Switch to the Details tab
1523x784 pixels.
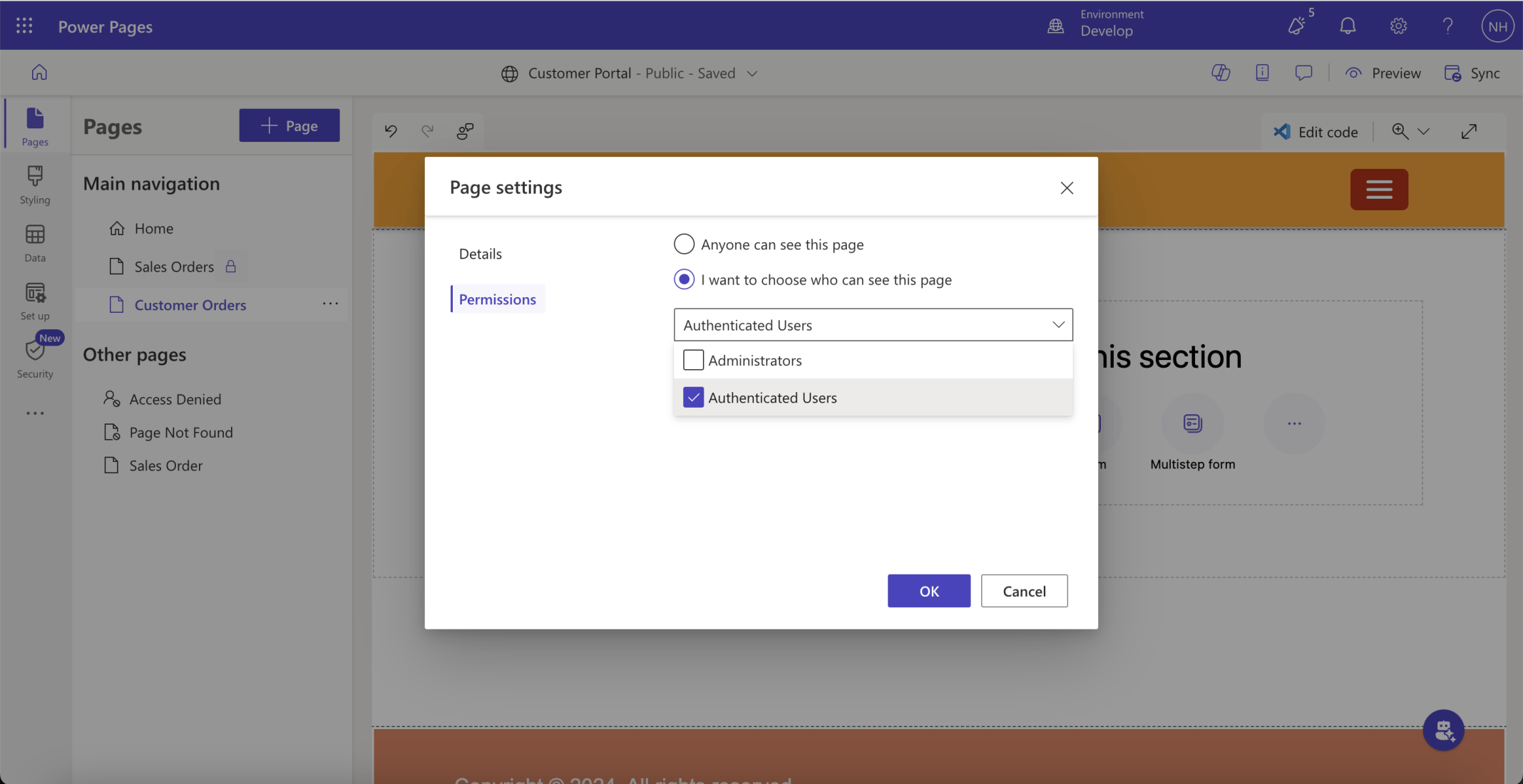click(480, 254)
